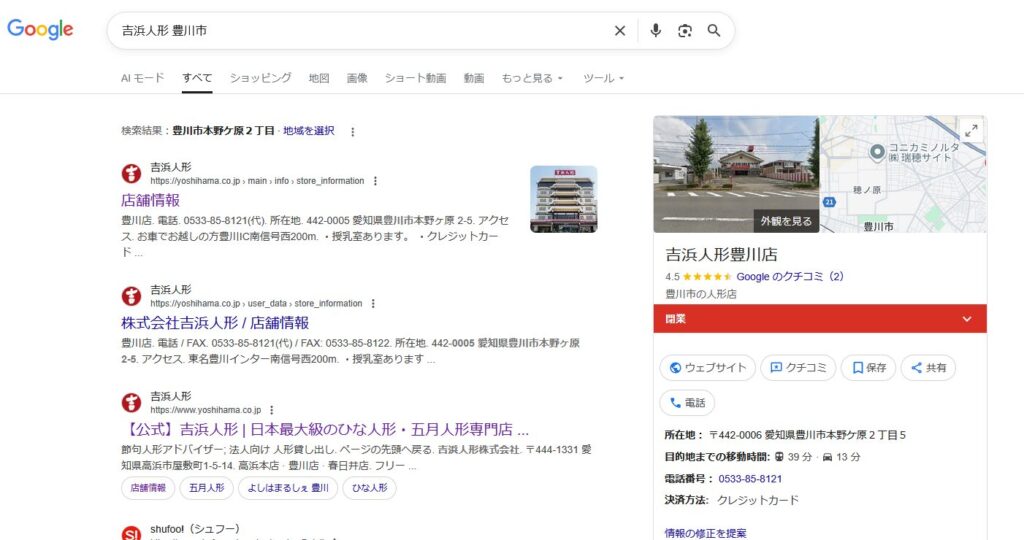
Task: Expand the 閉業 hours banner
Action: point(966,319)
